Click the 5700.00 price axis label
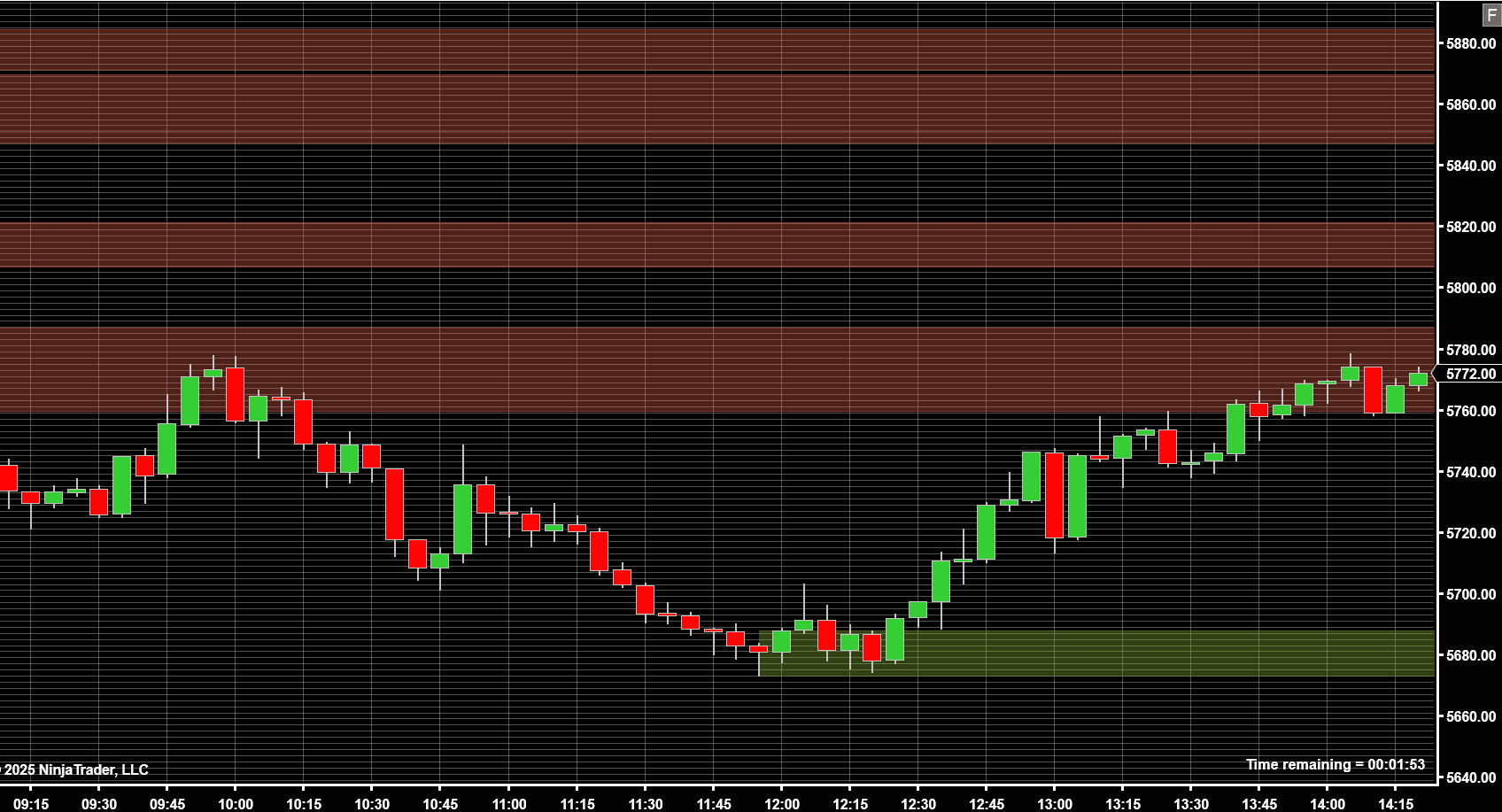This screenshot has height=812, width=1502. 1471,594
